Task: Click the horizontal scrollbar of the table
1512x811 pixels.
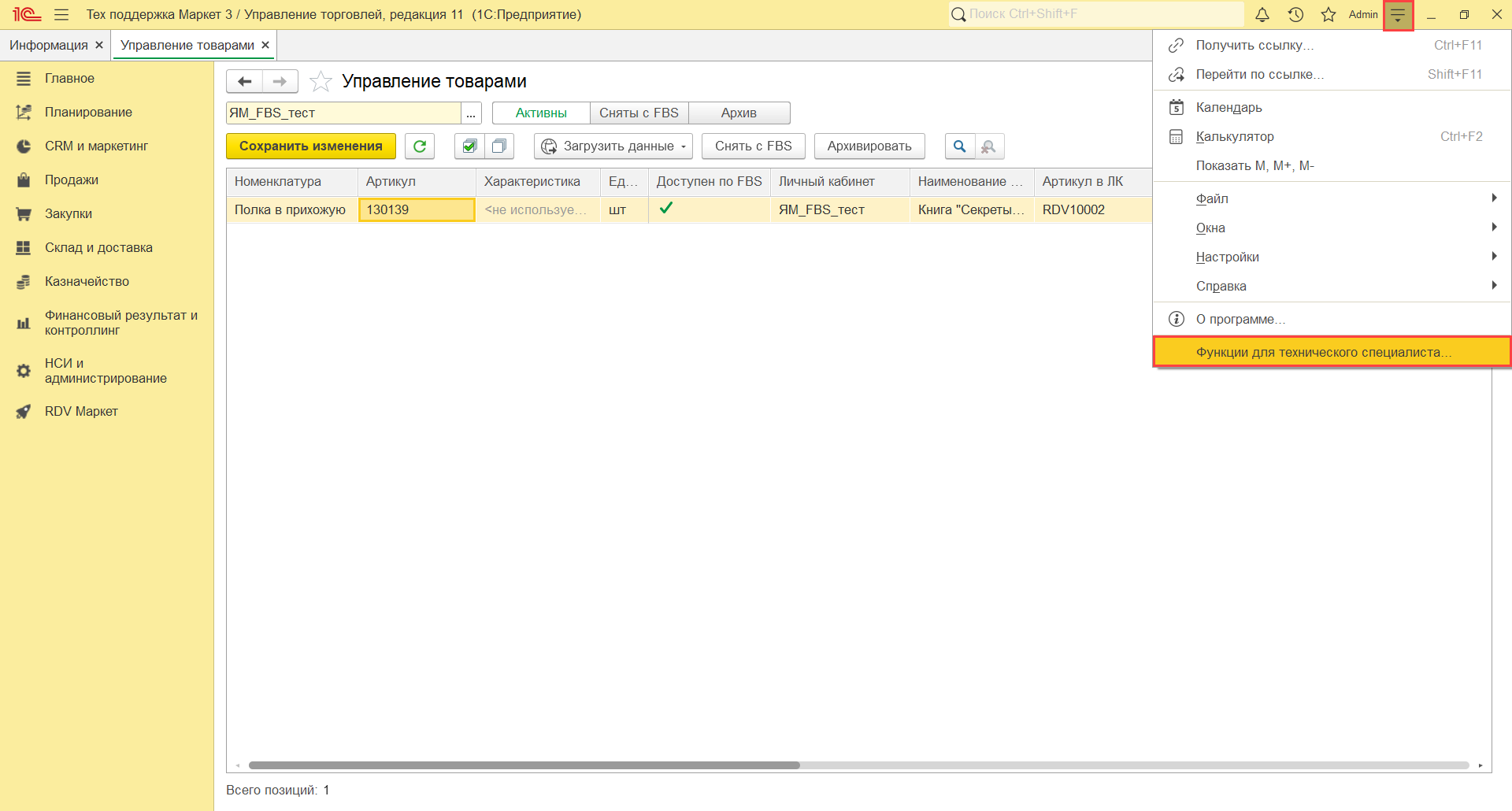Action: coord(524,765)
